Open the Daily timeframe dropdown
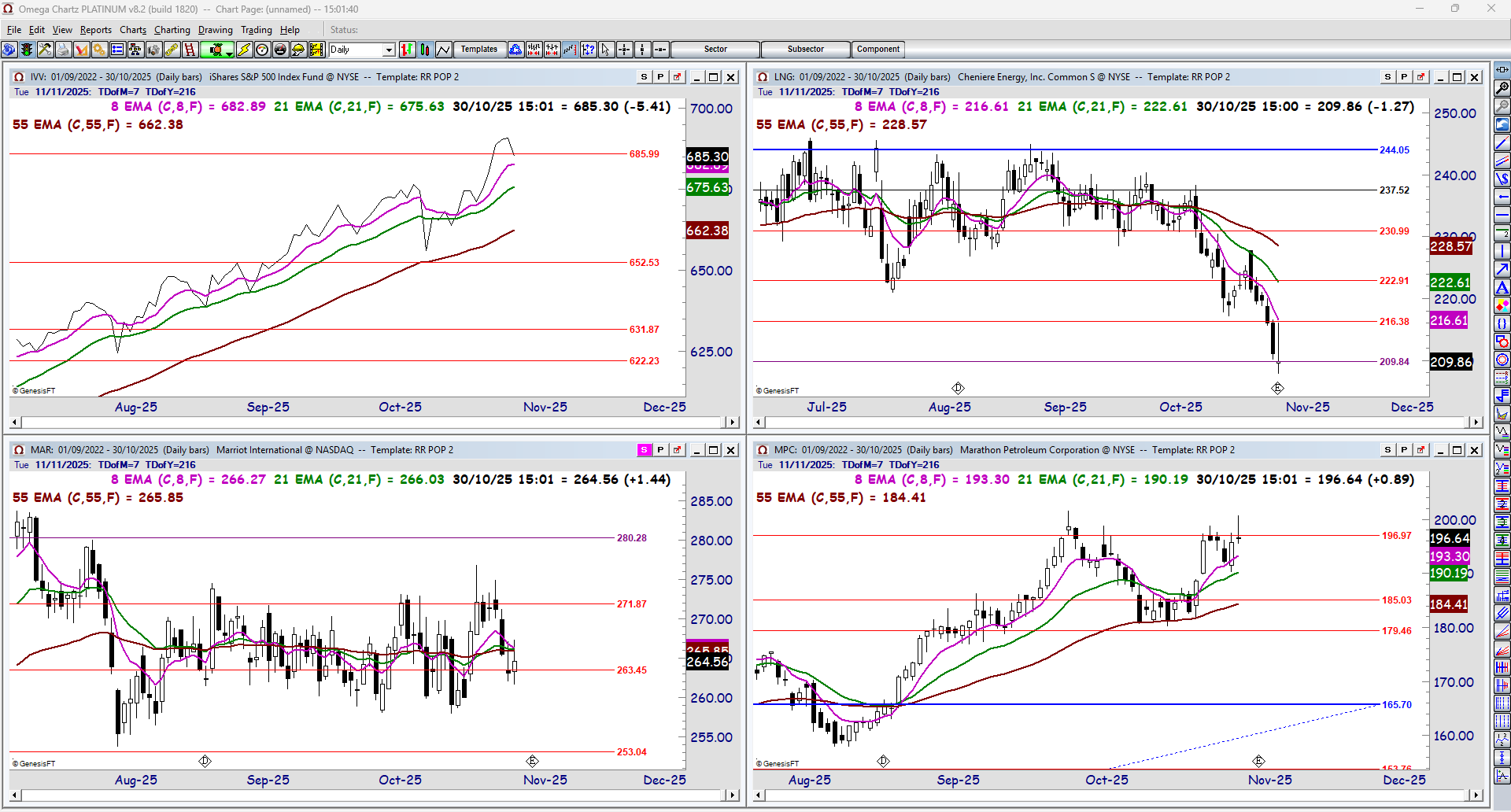Image resolution: width=1511 pixels, height=812 pixels. click(x=389, y=50)
